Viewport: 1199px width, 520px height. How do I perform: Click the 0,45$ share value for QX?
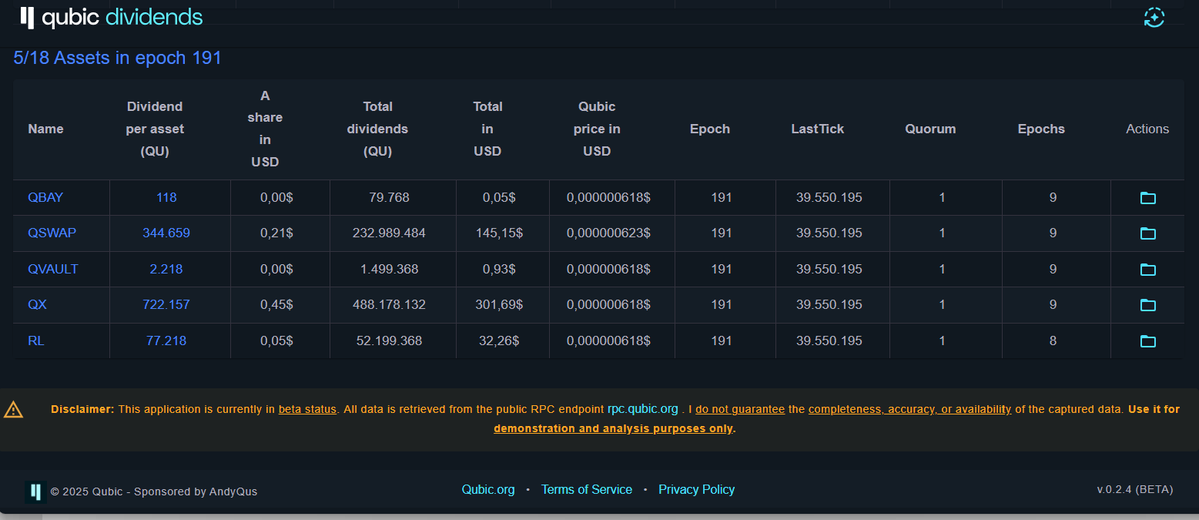[277, 304]
